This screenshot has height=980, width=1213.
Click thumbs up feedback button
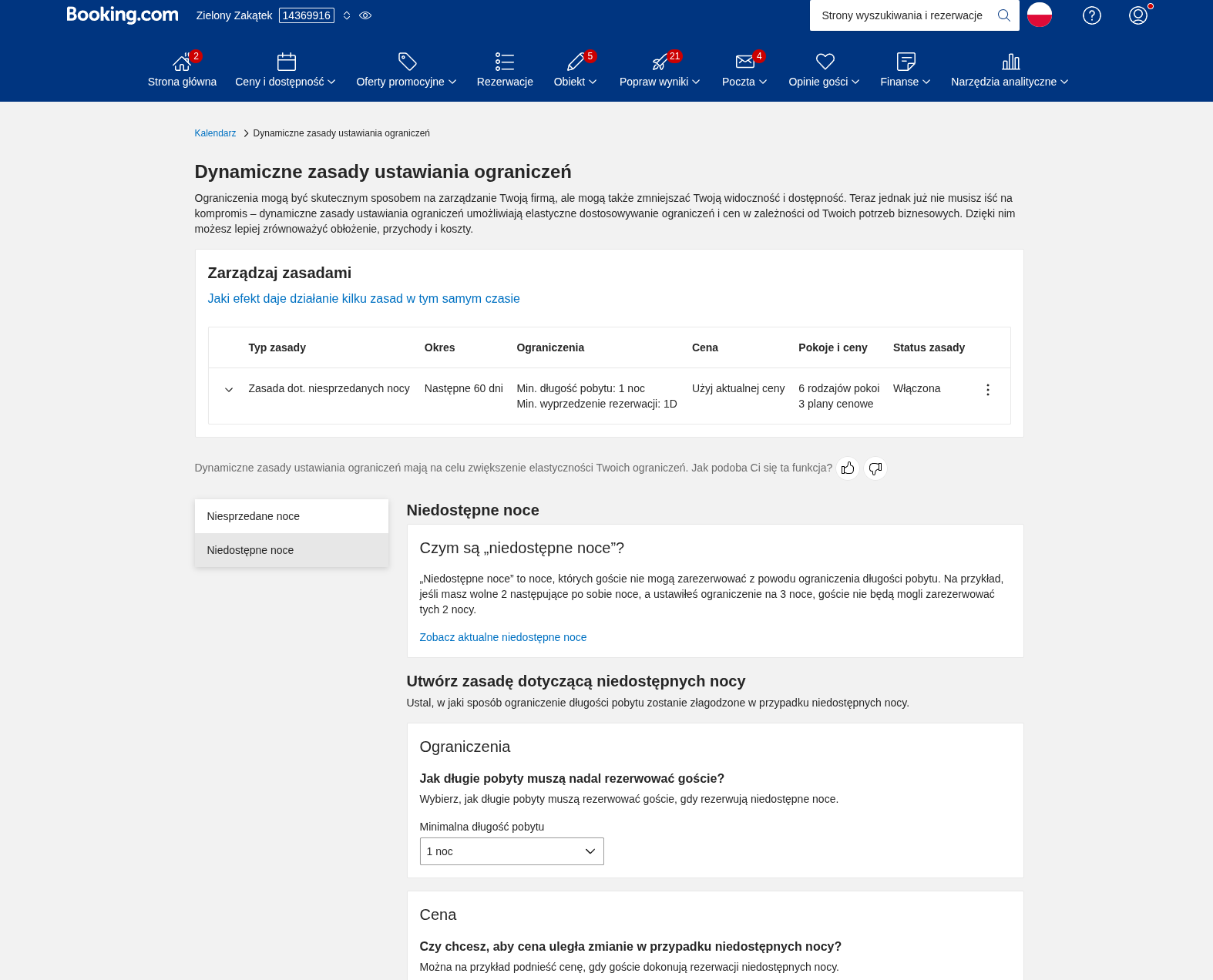848,468
